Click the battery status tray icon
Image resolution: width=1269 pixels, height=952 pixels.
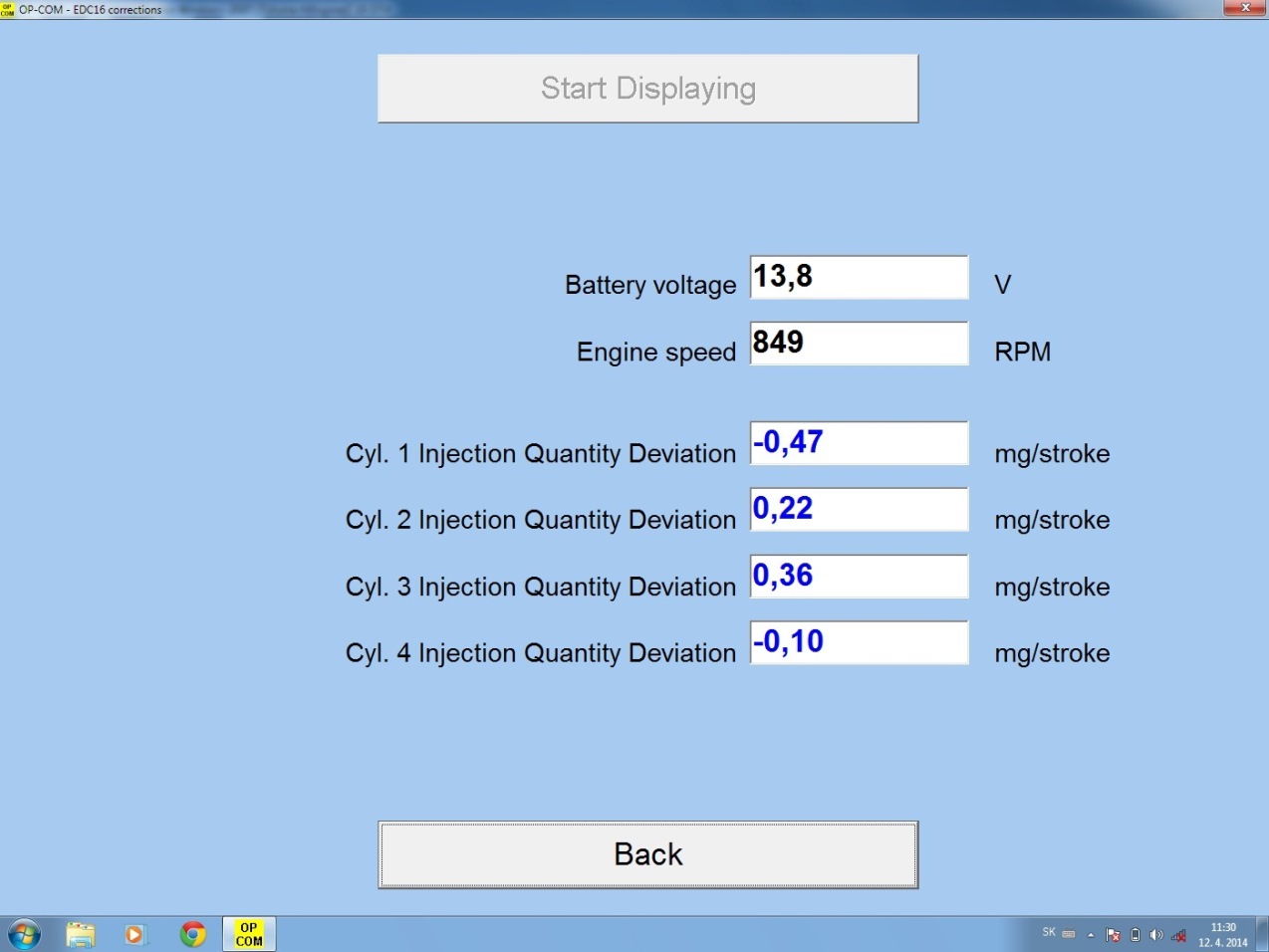(1136, 935)
